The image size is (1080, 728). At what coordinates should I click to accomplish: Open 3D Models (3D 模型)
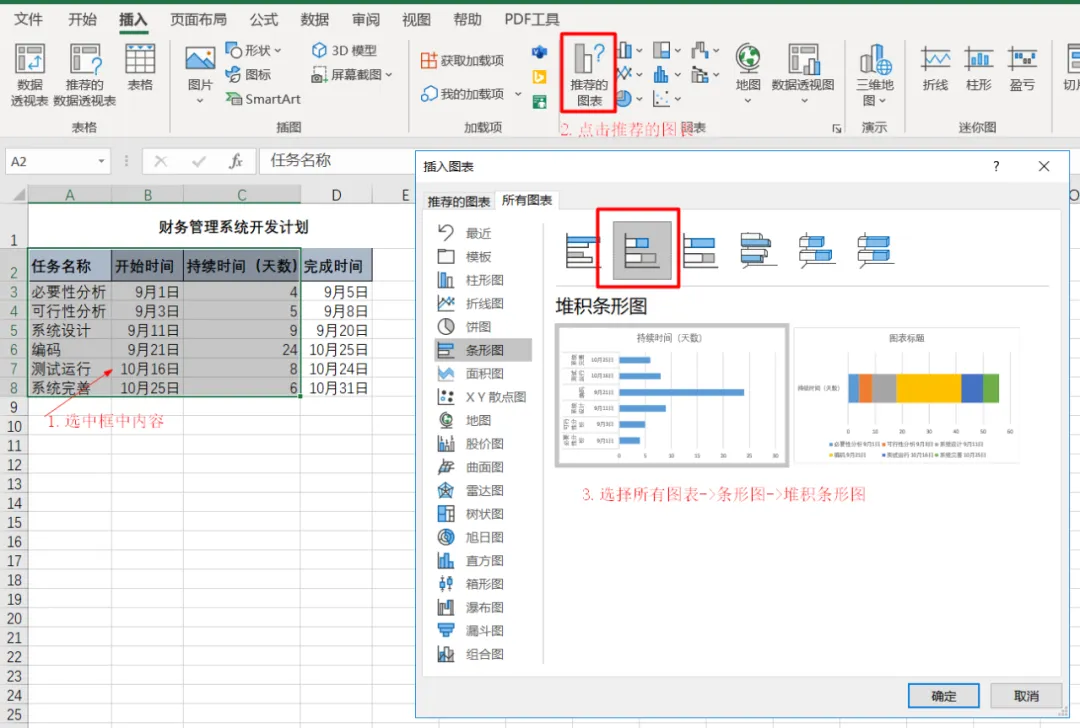point(344,50)
